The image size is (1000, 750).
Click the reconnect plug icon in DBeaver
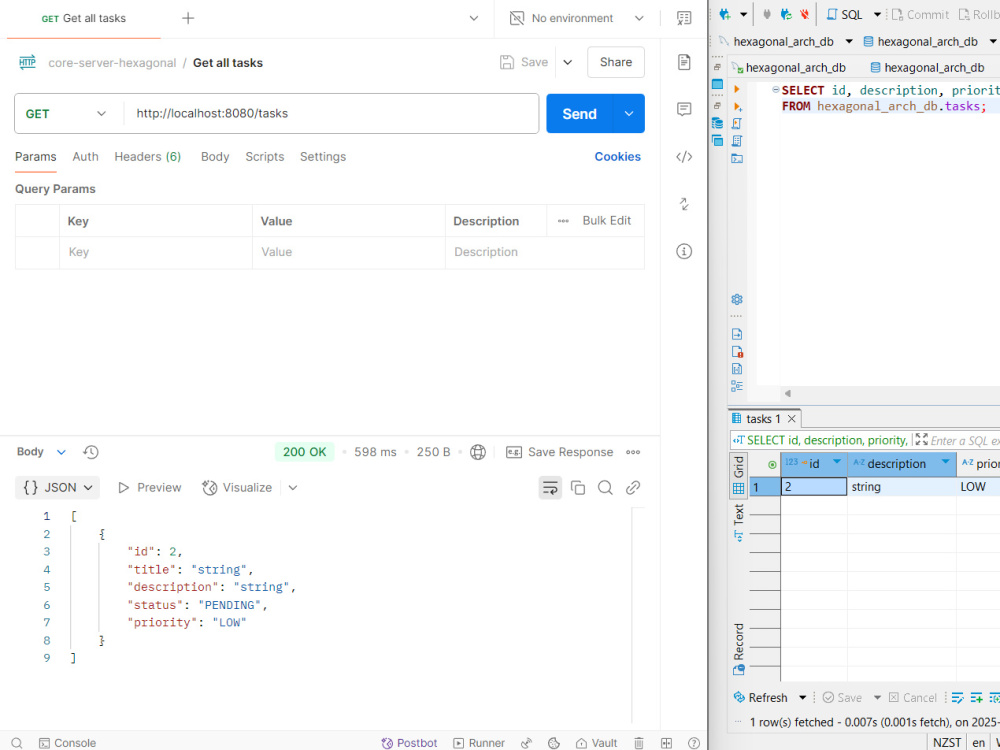point(786,14)
